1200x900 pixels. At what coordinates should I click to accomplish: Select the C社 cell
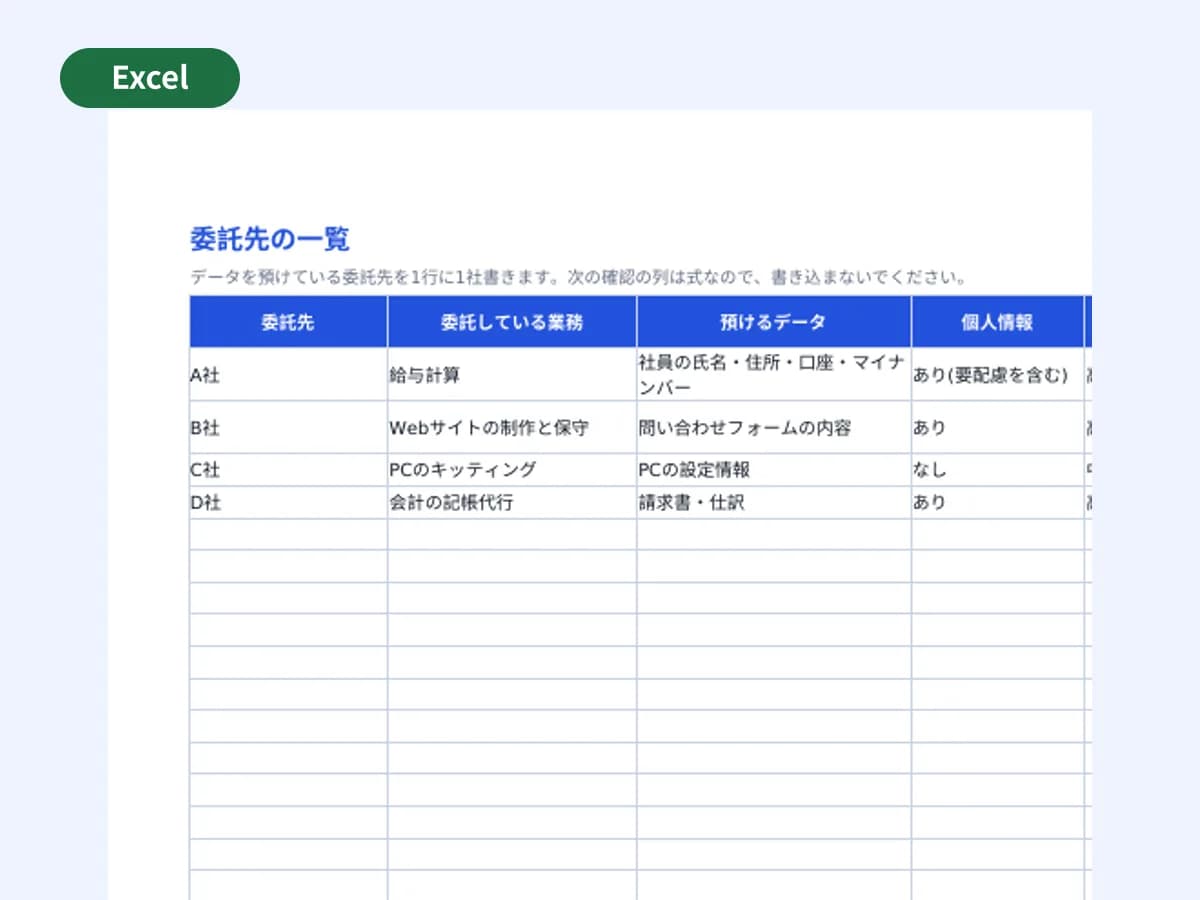coord(288,470)
